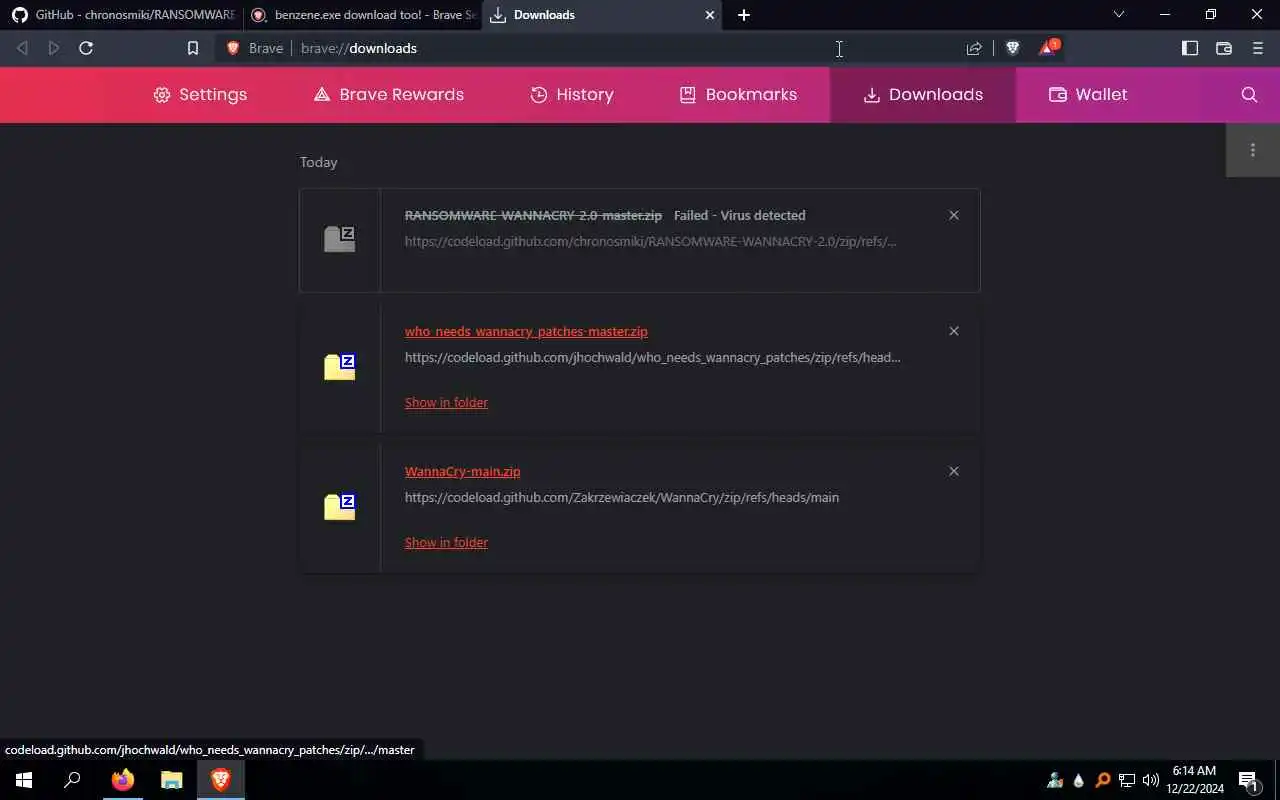Switch to the GitHub chronosmiki browser tab
1280x800 pixels.
click(121, 15)
